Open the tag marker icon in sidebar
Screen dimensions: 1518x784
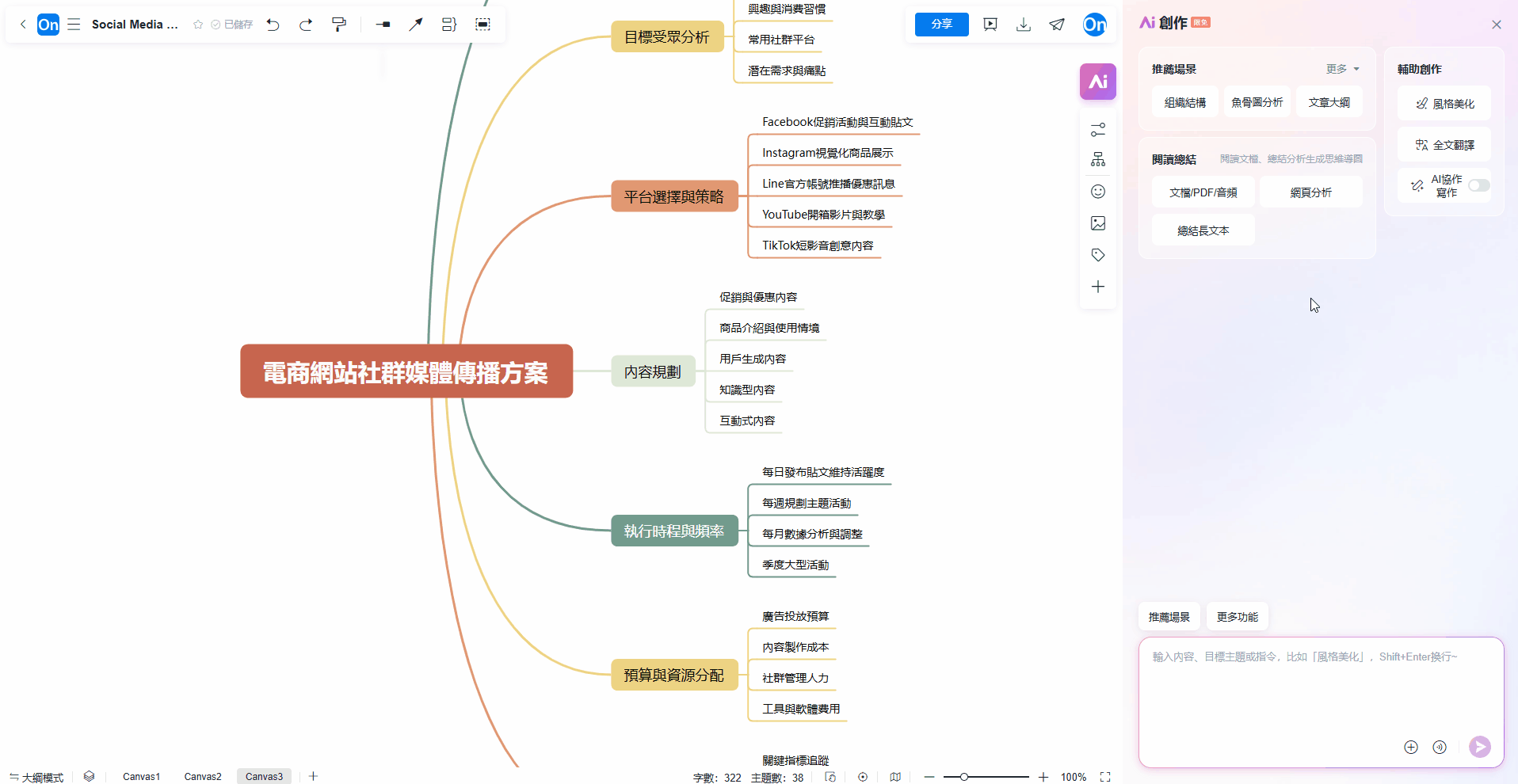point(1097,255)
